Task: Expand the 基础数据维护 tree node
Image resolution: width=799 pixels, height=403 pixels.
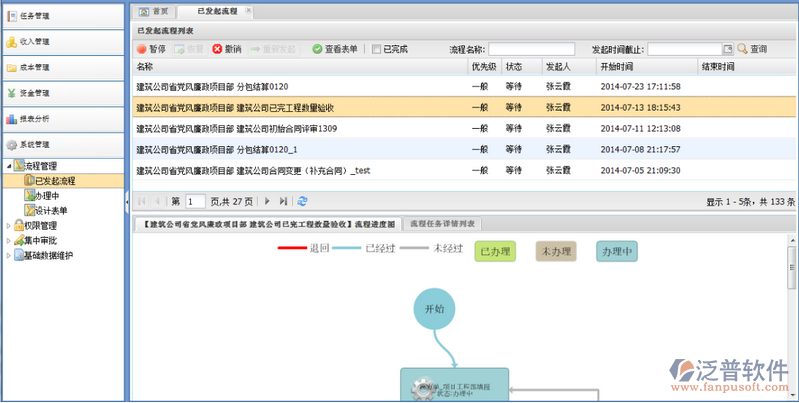Action: click(9, 255)
